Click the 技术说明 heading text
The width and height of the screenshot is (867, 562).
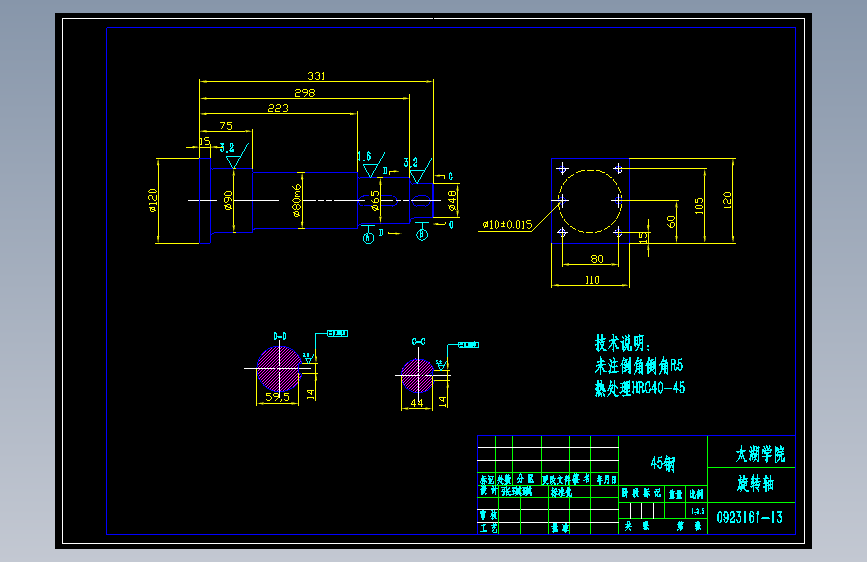coord(623,343)
